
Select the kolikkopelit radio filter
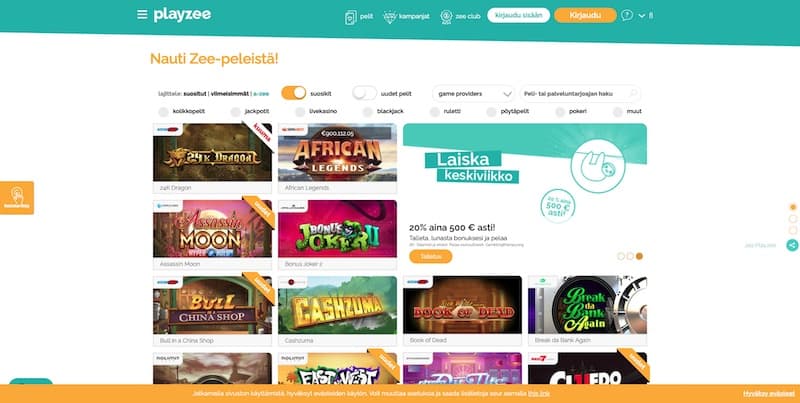point(163,111)
